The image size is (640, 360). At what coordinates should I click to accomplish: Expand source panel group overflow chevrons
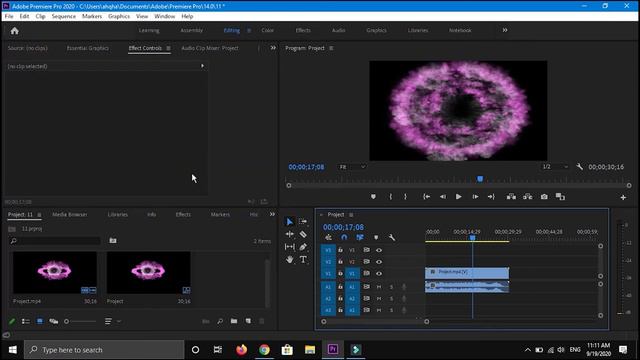[273, 48]
